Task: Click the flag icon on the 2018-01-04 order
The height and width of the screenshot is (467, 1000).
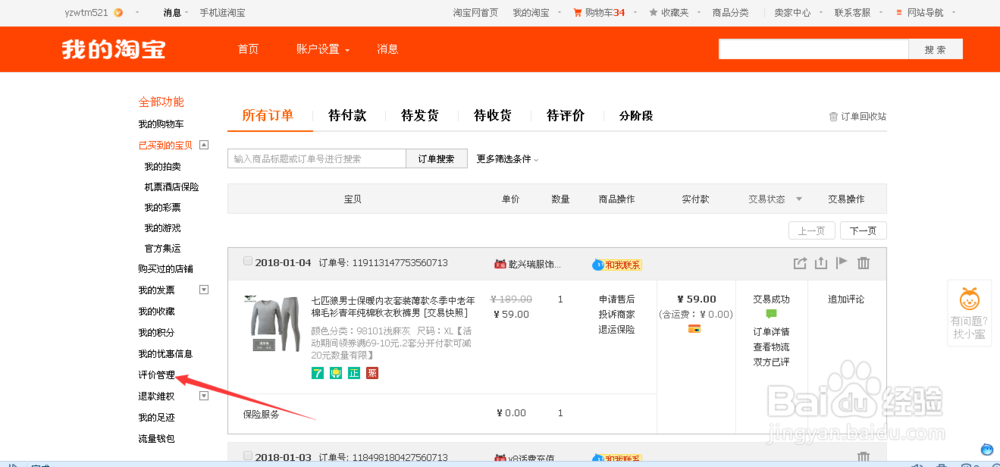Action: (842, 263)
